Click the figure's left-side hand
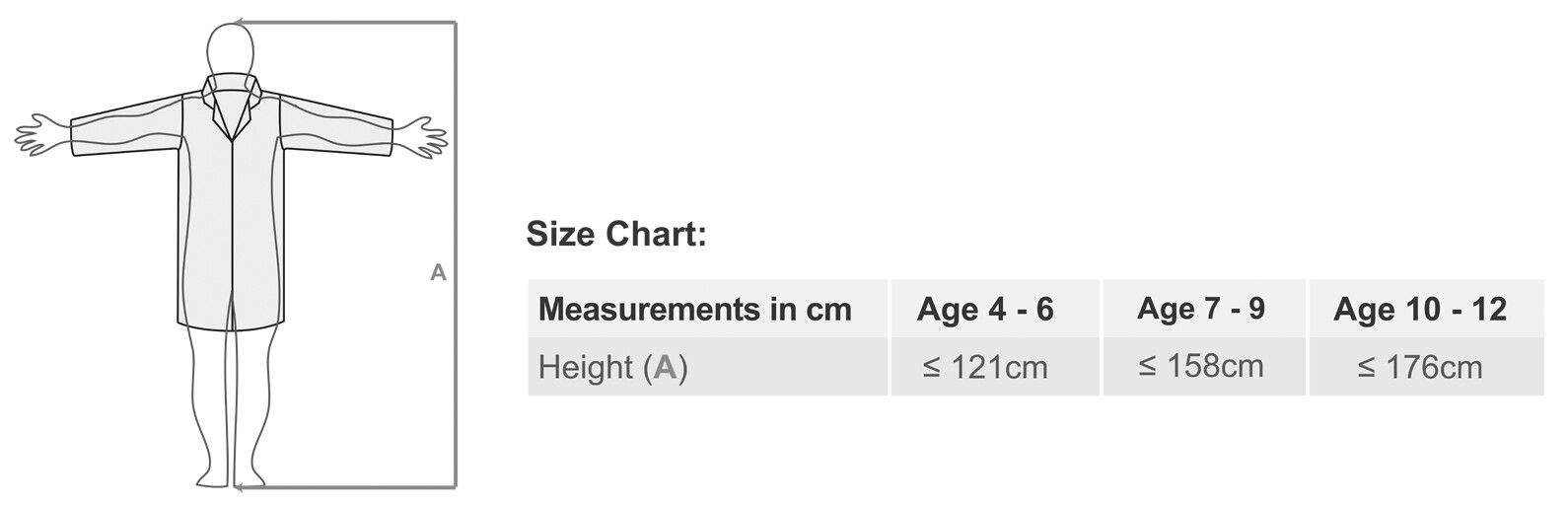1568x506 pixels. [x=41, y=136]
